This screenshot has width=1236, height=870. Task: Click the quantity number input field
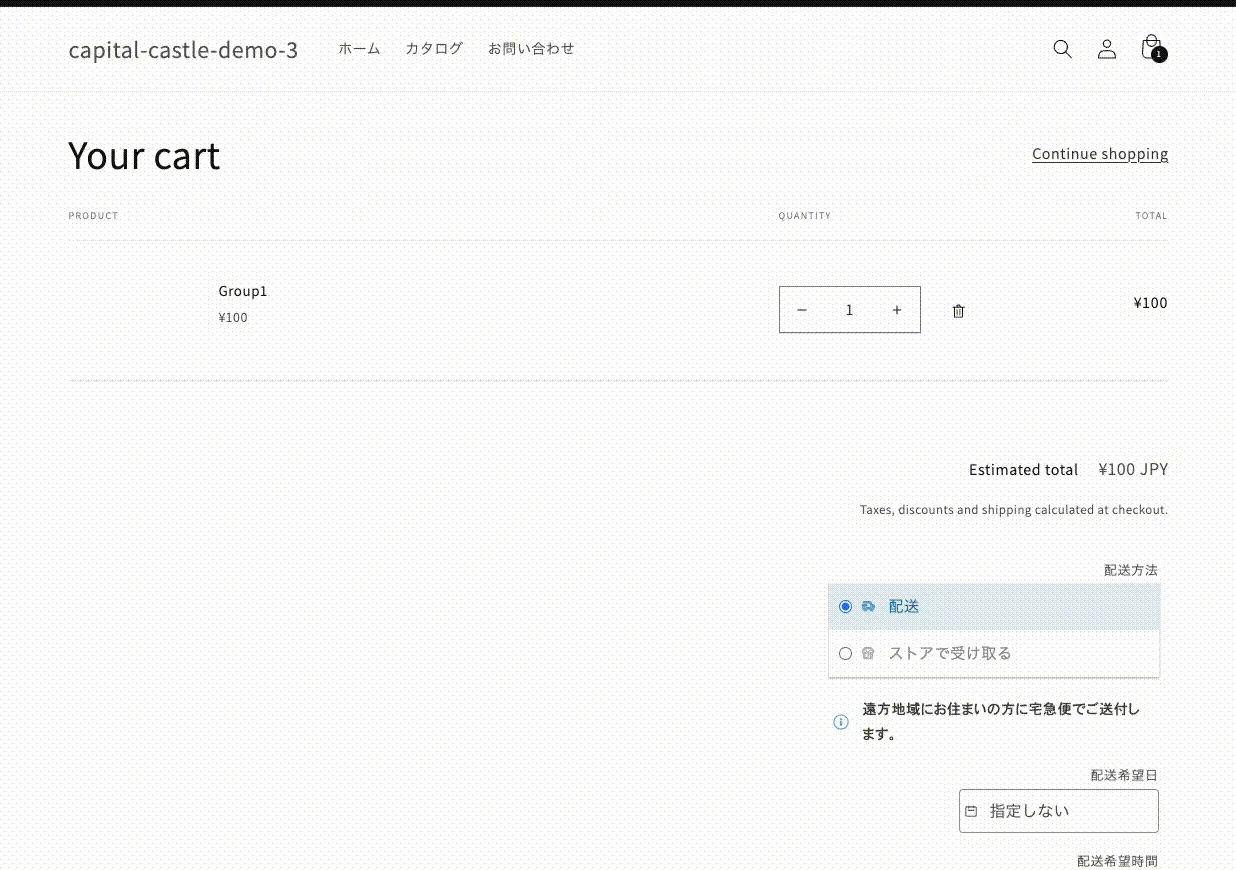point(849,310)
